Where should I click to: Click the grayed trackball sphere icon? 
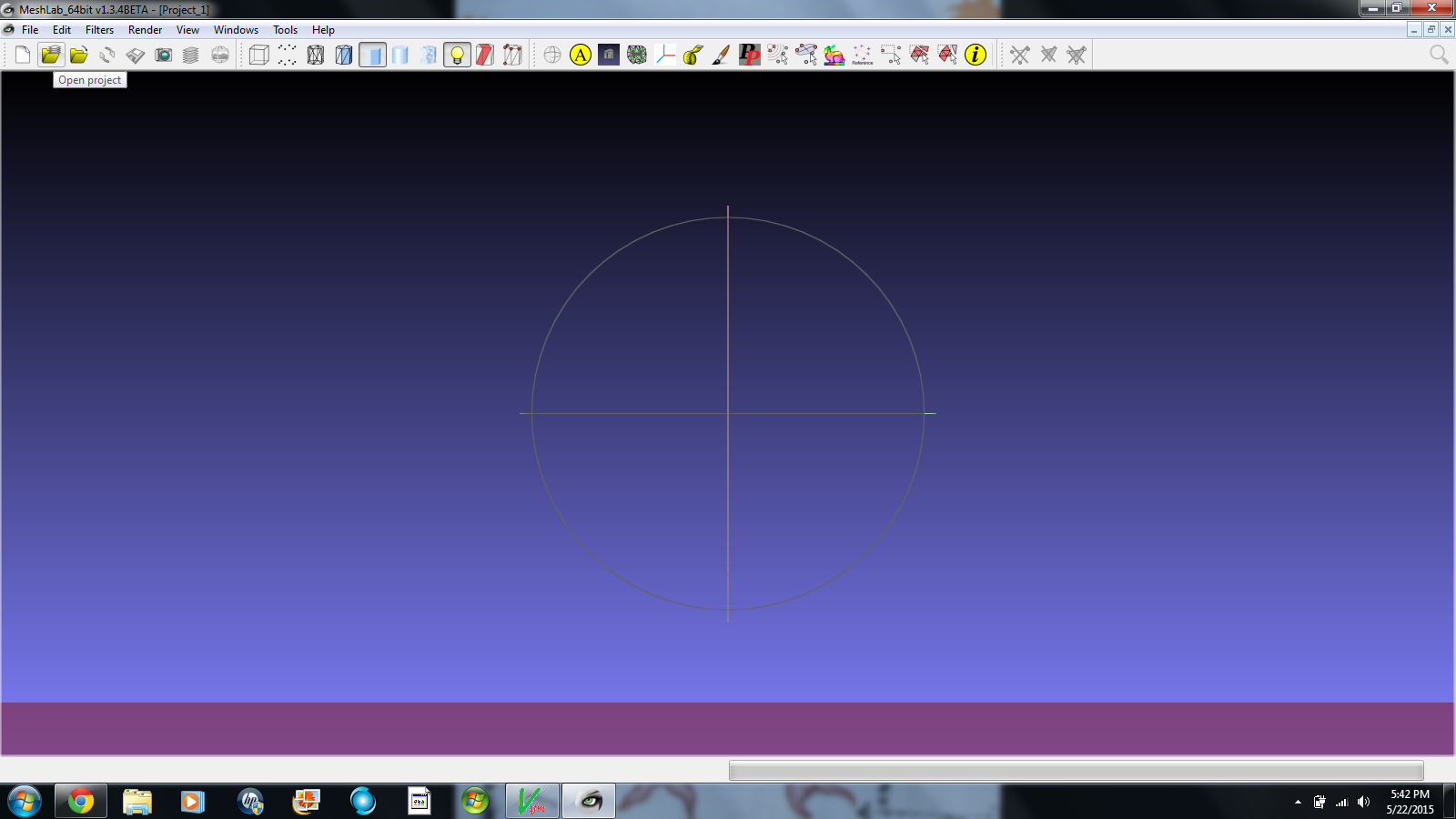552,55
